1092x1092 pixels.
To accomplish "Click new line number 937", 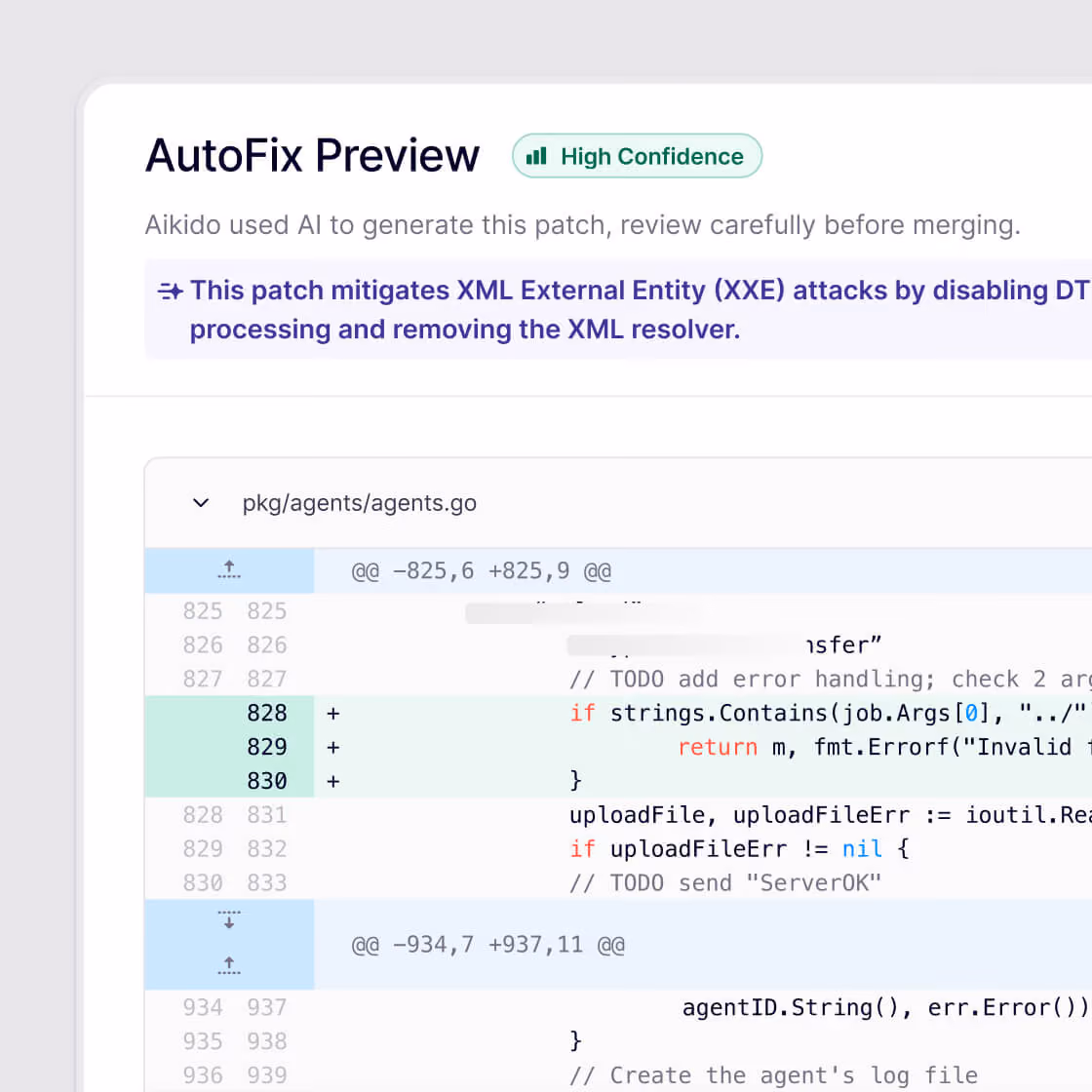I will [x=267, y=1008].
